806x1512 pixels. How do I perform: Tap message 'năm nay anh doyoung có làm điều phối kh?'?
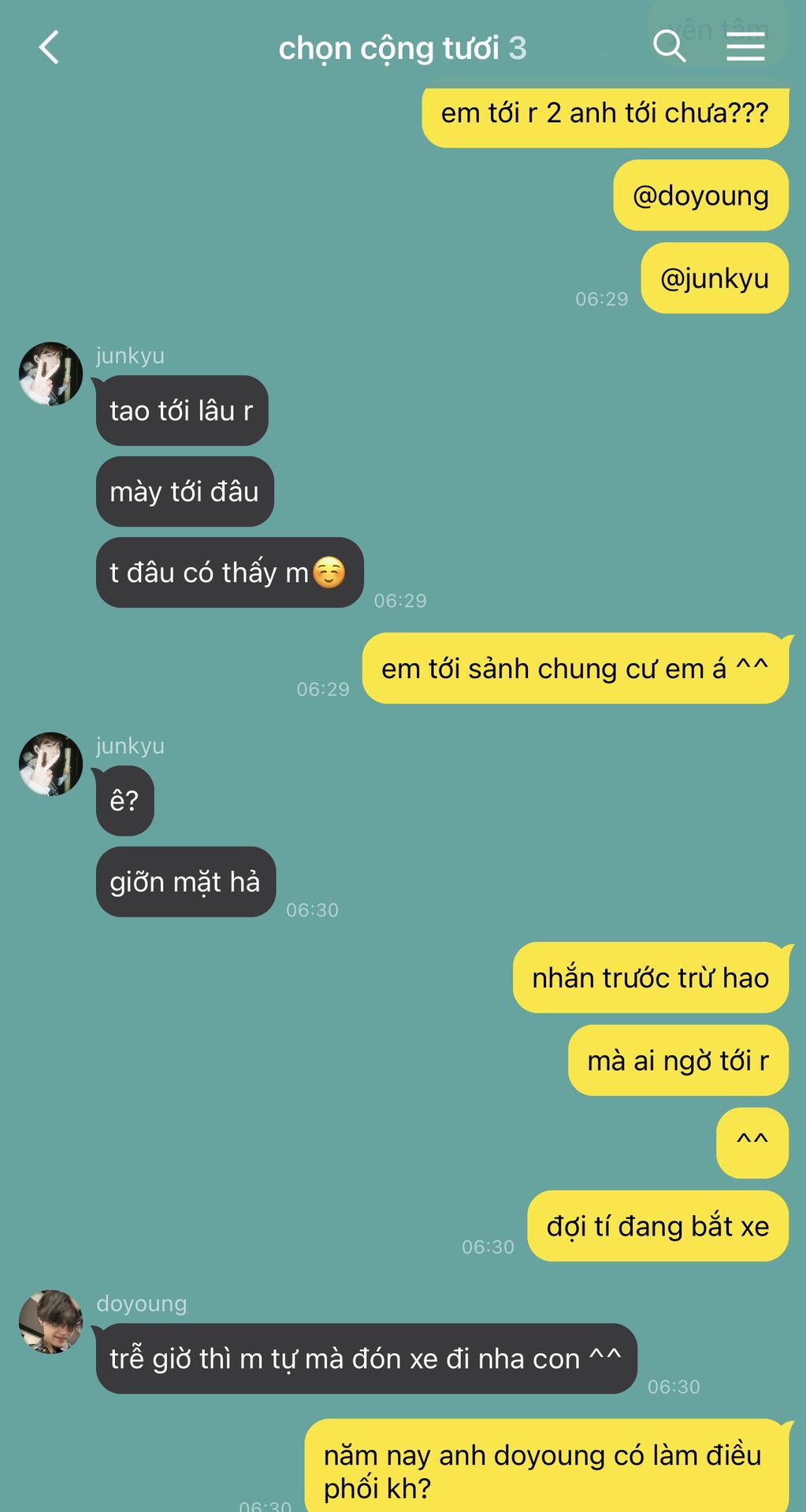click(x=547, y=1466)
